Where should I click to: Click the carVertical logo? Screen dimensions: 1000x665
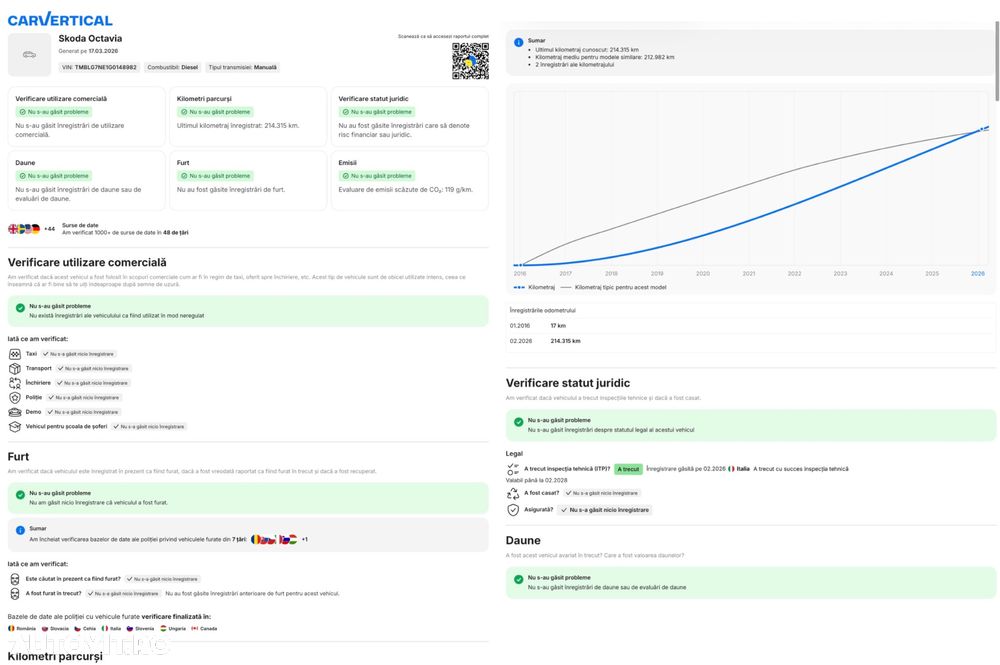click(60, 20)
